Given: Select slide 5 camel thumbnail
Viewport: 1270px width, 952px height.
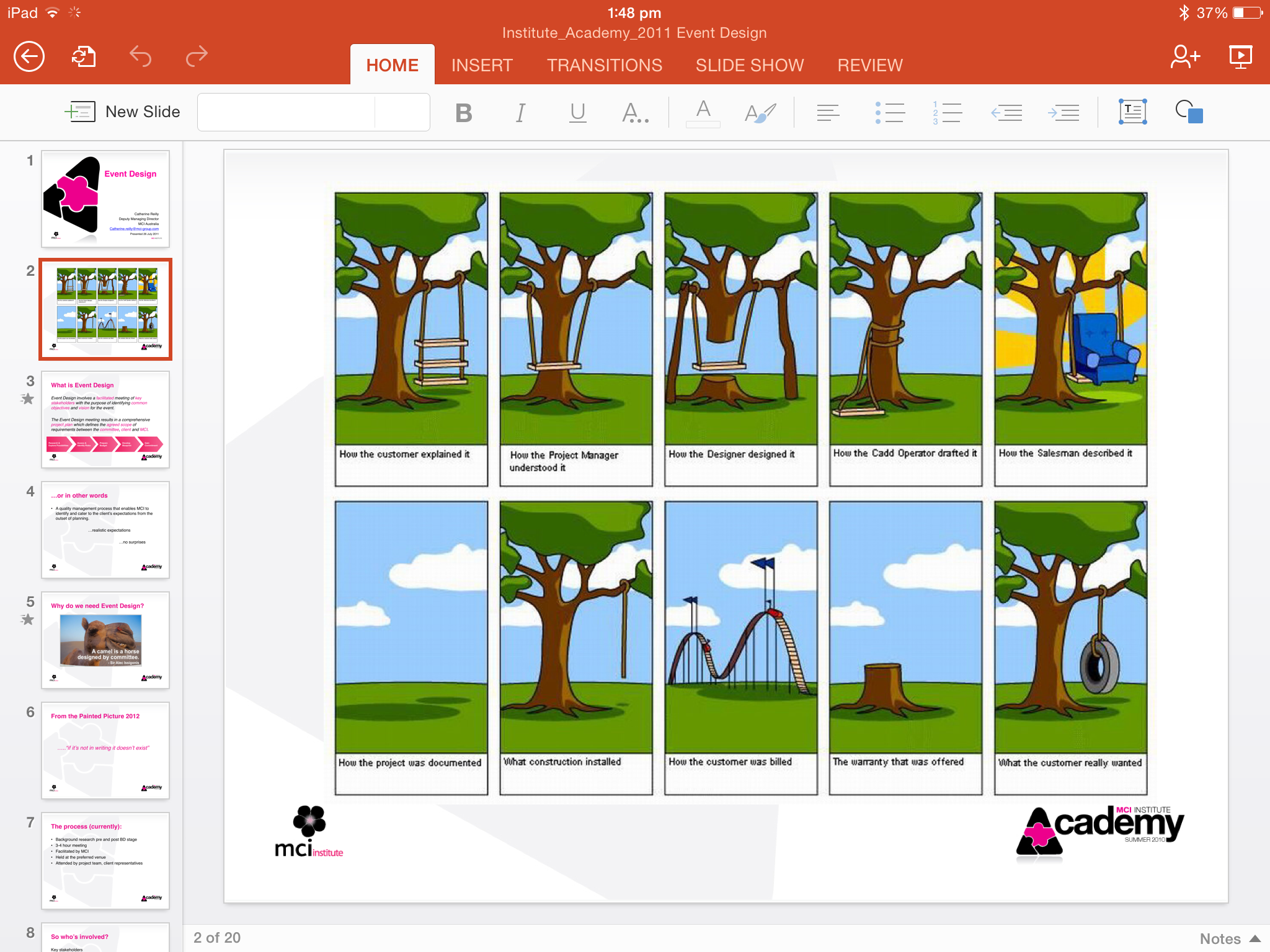Looking at the screenshot, I should pos(105,640).
